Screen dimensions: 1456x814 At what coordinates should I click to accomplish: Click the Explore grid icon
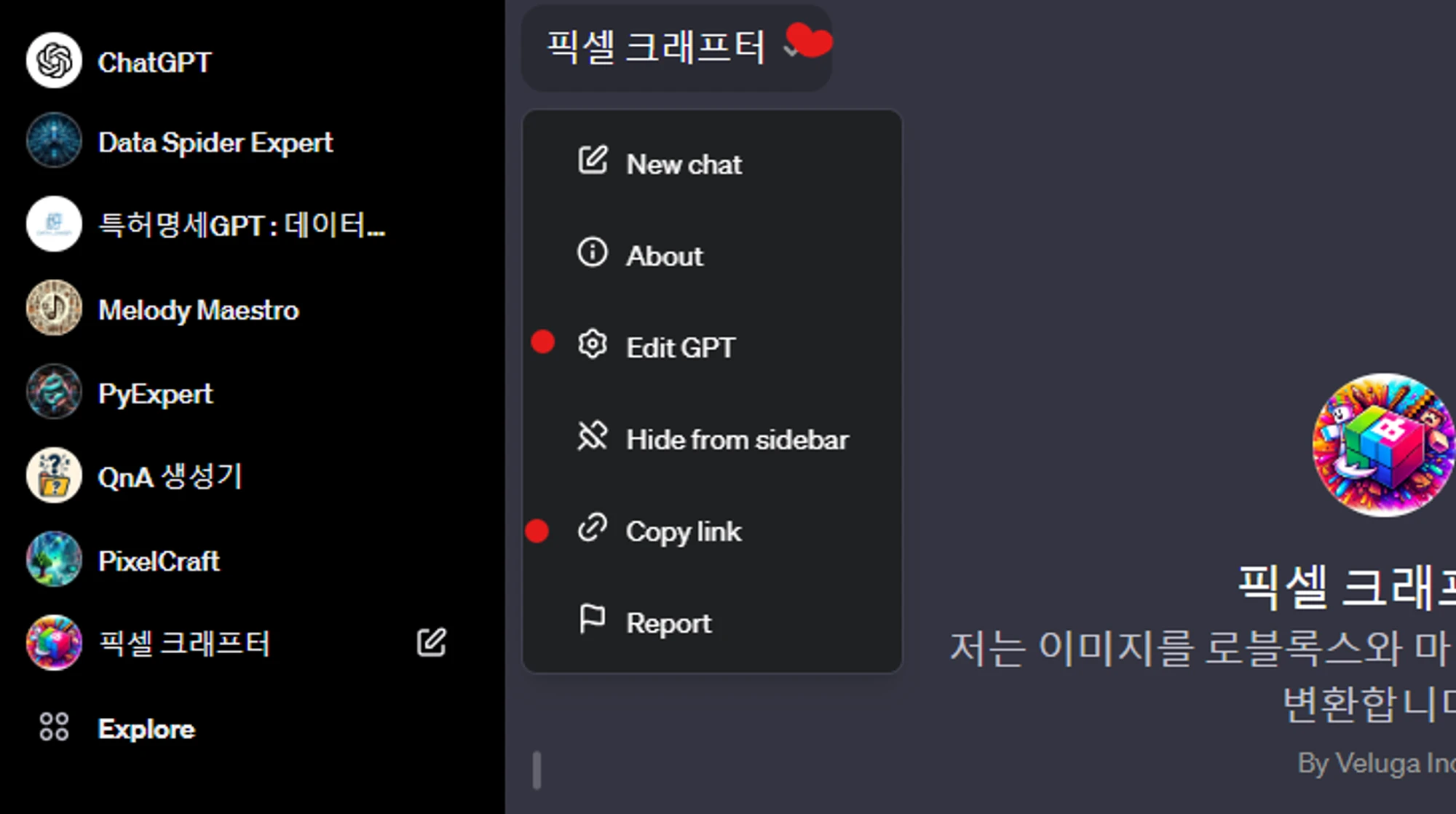coord(54,727)
